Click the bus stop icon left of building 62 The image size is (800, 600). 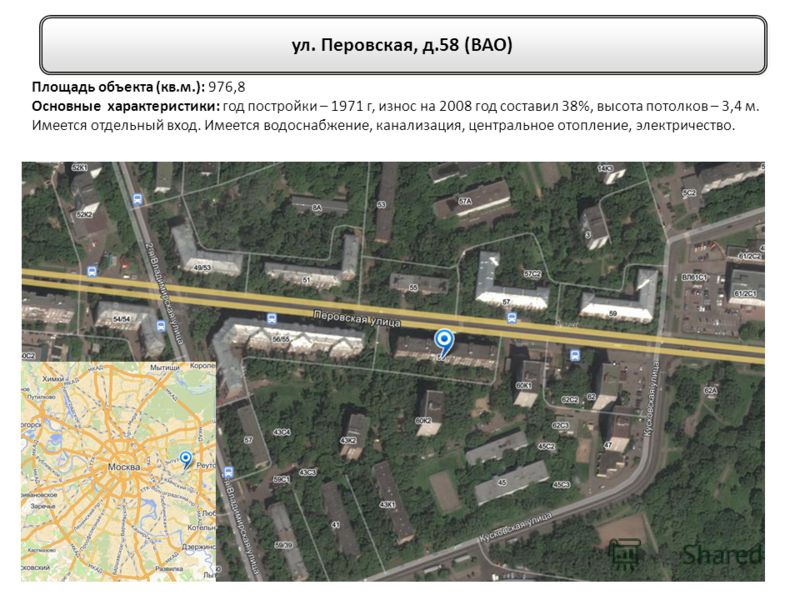(x=575, y=355)
